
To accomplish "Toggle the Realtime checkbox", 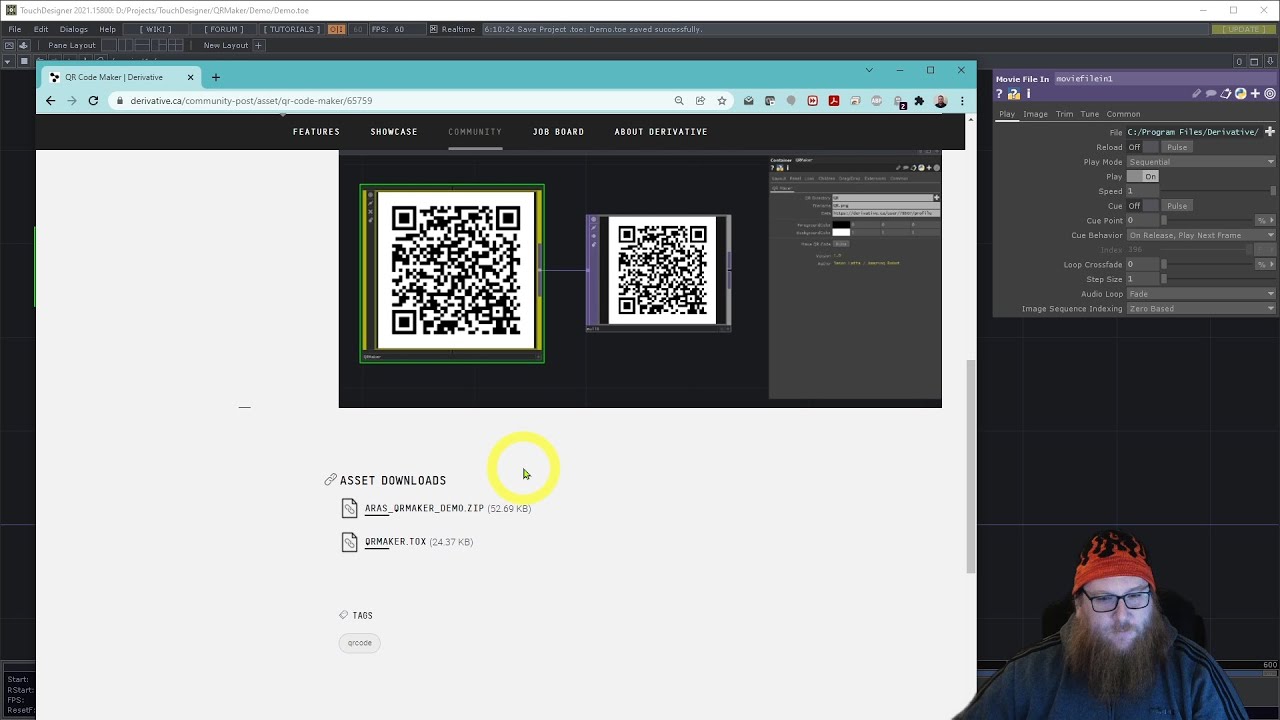I will (433, 29).
